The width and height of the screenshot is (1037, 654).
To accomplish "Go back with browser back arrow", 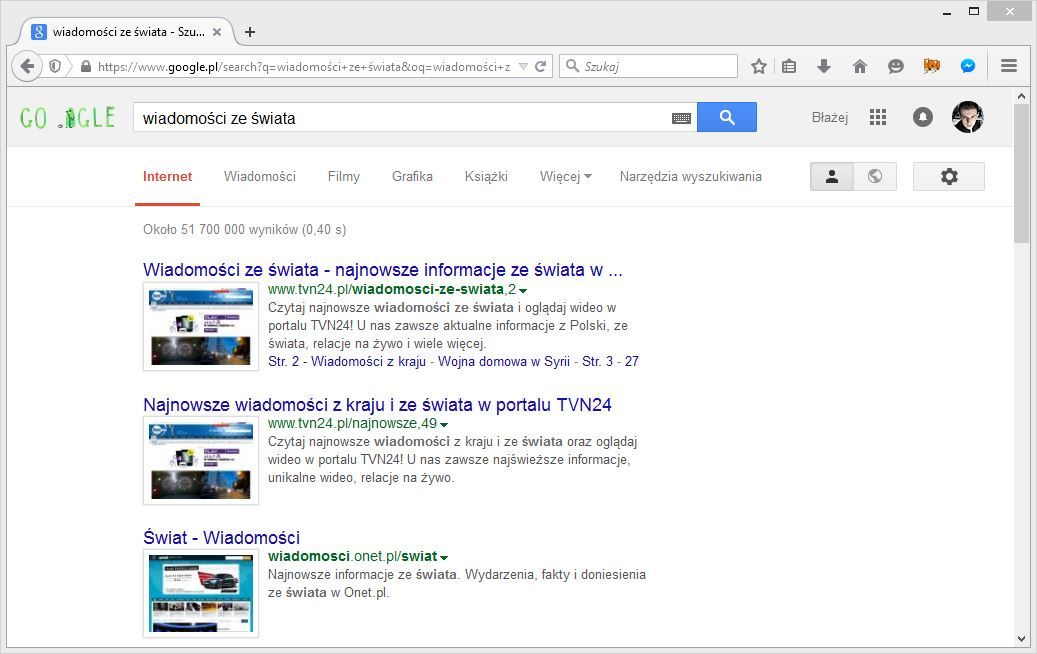I will [x=26, y=66].
